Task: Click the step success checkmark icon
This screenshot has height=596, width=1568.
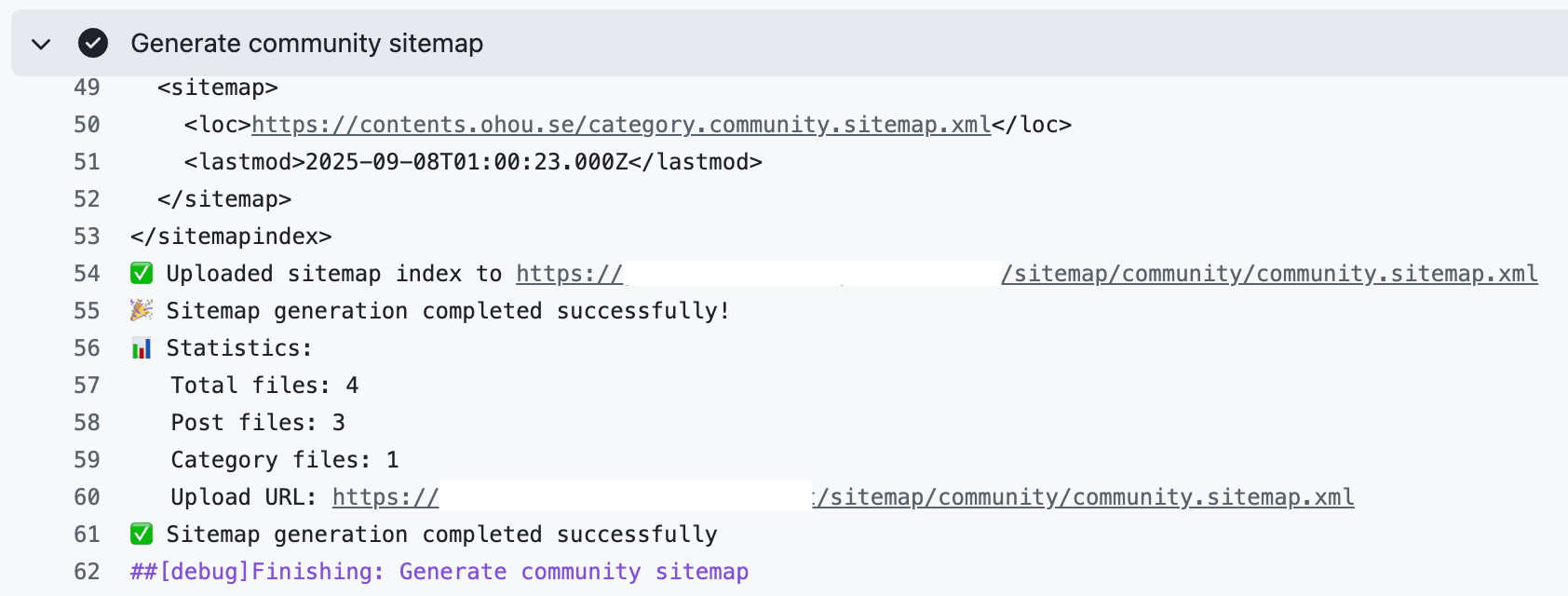Action: 93,43
